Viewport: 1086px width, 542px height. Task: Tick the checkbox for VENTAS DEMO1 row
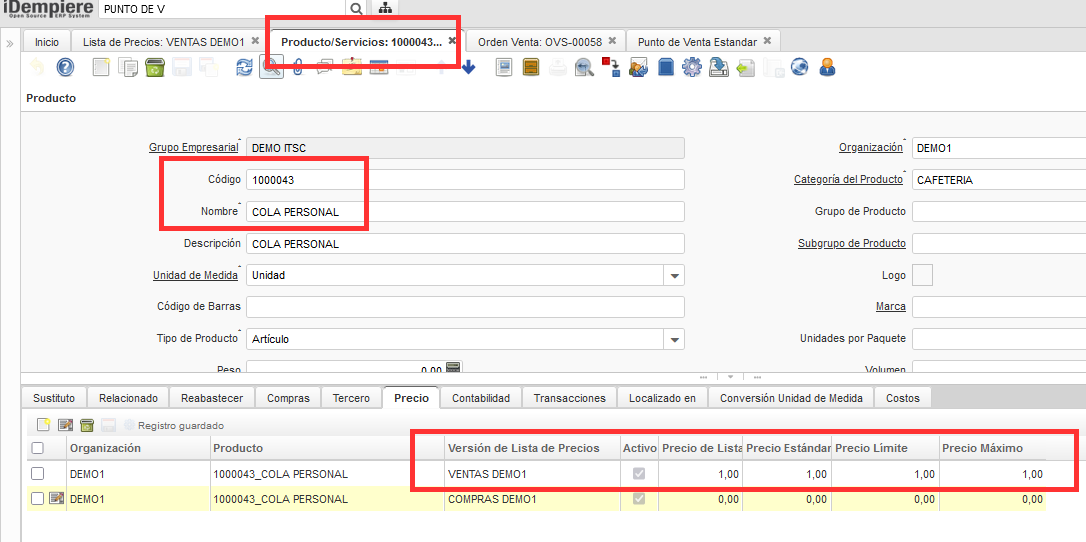click(38, 474)
